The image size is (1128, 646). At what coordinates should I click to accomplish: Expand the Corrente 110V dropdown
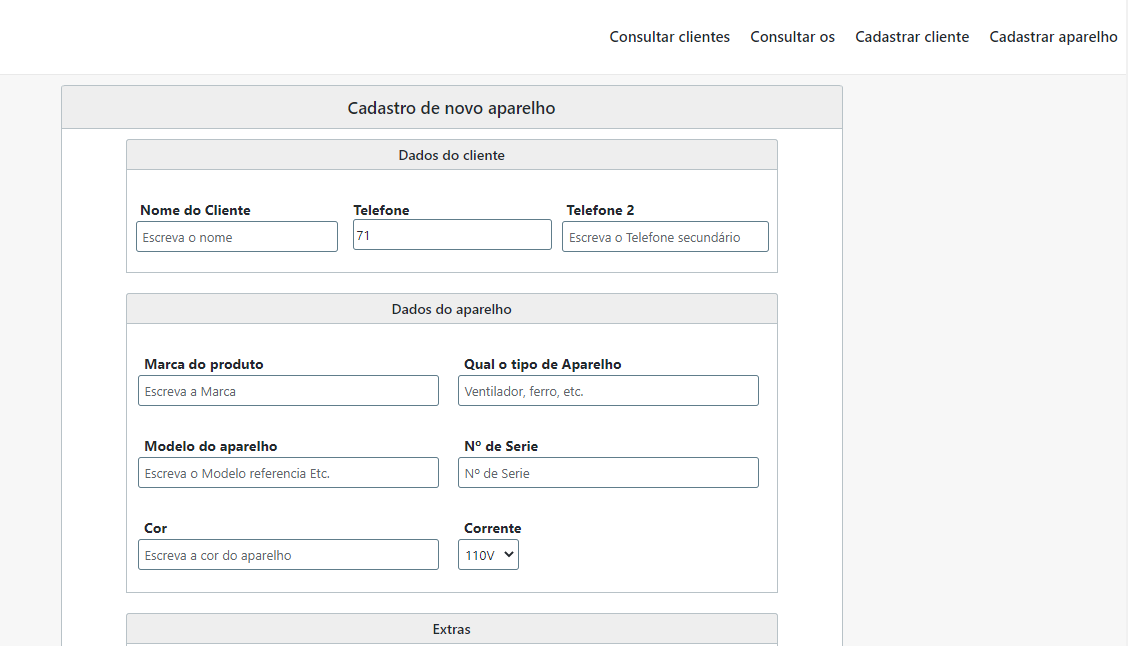488,555
